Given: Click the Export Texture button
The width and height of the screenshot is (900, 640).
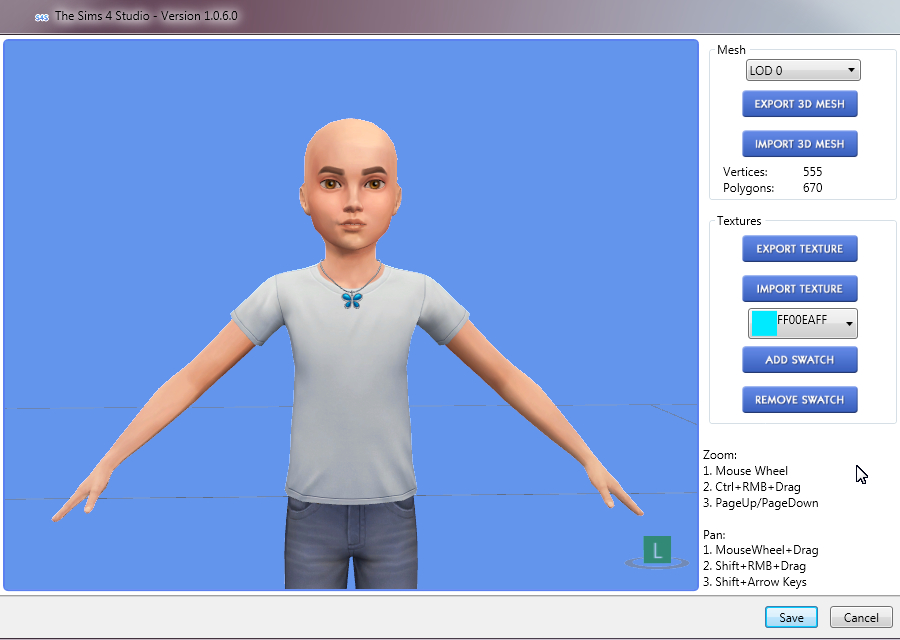Looking at the screenshot, I should (x=800, y=249).
